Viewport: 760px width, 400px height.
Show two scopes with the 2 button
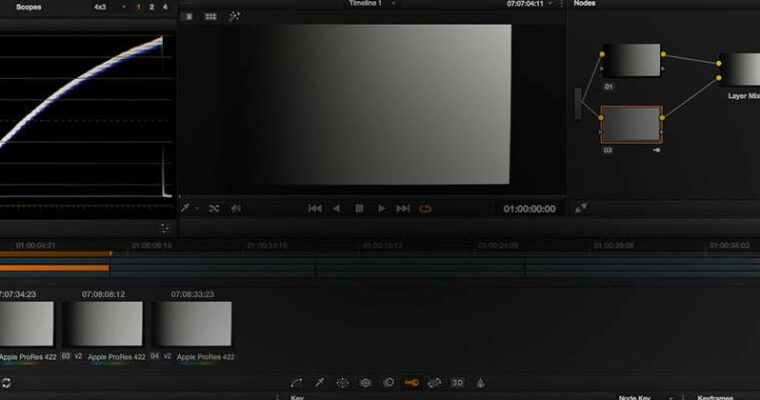151,7
